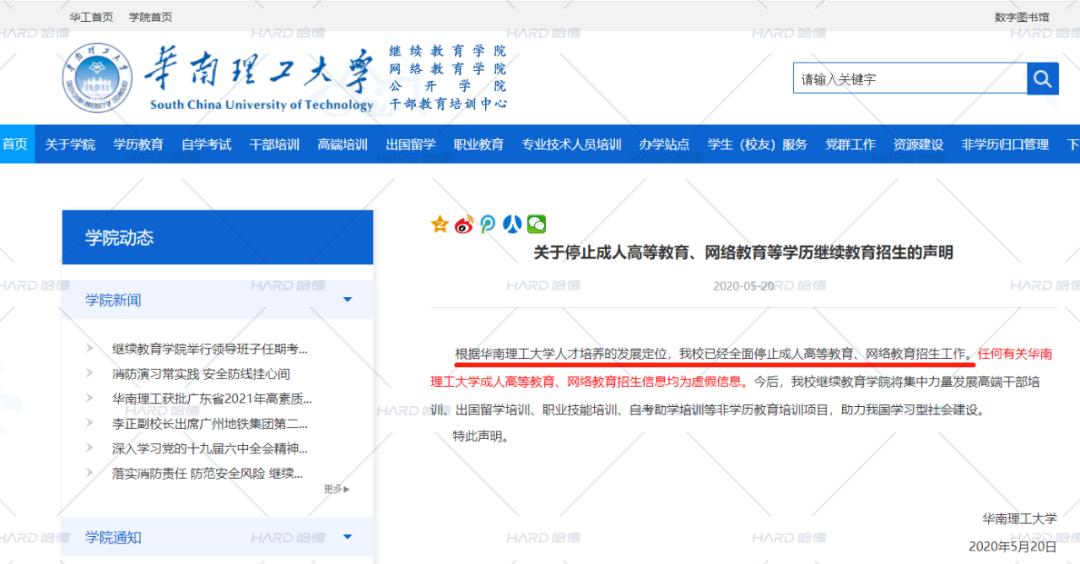Click the blue Renren share icon
Viewport: 1080px width, 564px height.
pyautogui.click(x=512, y=224)
